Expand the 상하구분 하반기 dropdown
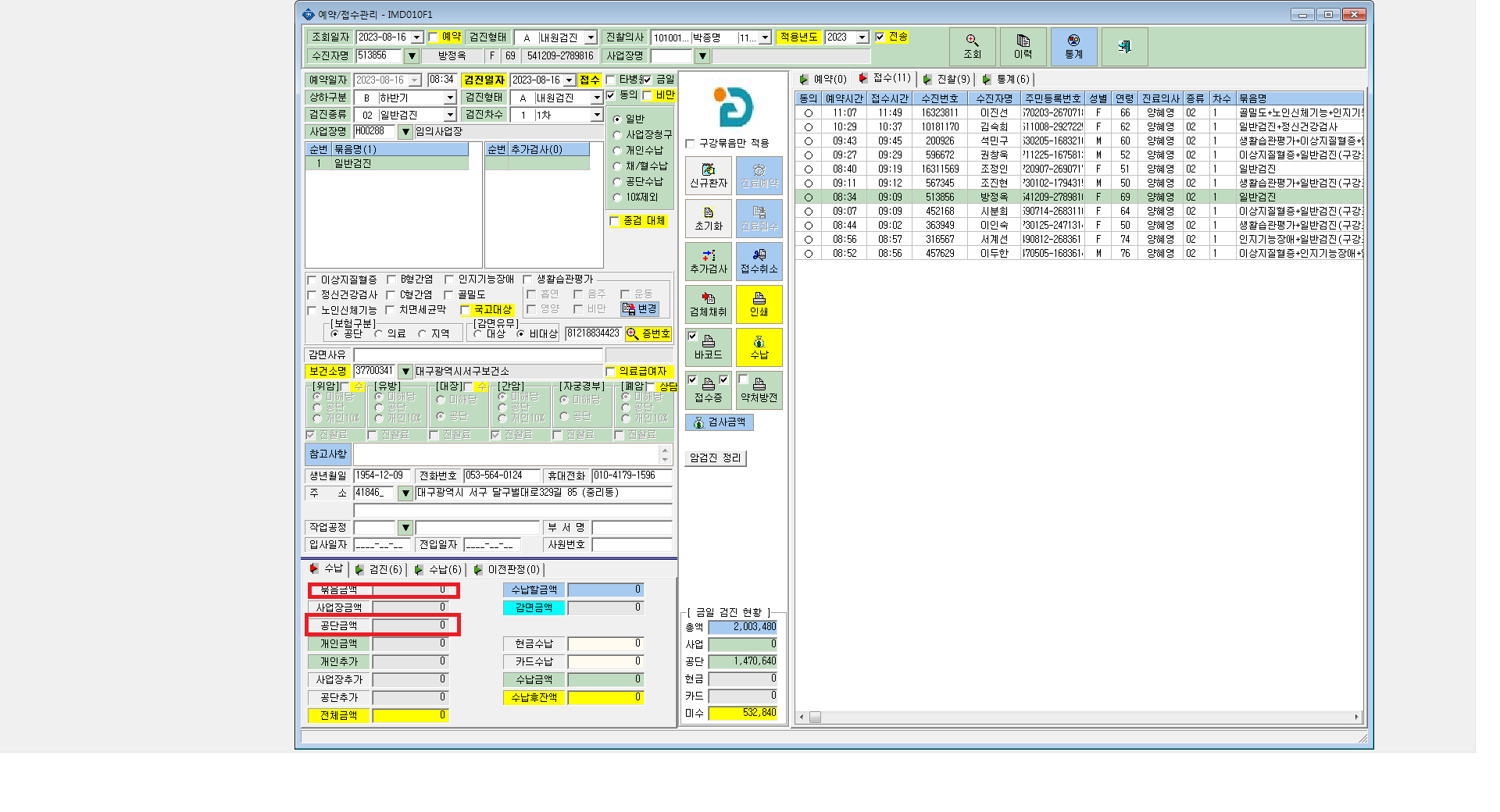The image size is (1500, 812). click(450, 98)
